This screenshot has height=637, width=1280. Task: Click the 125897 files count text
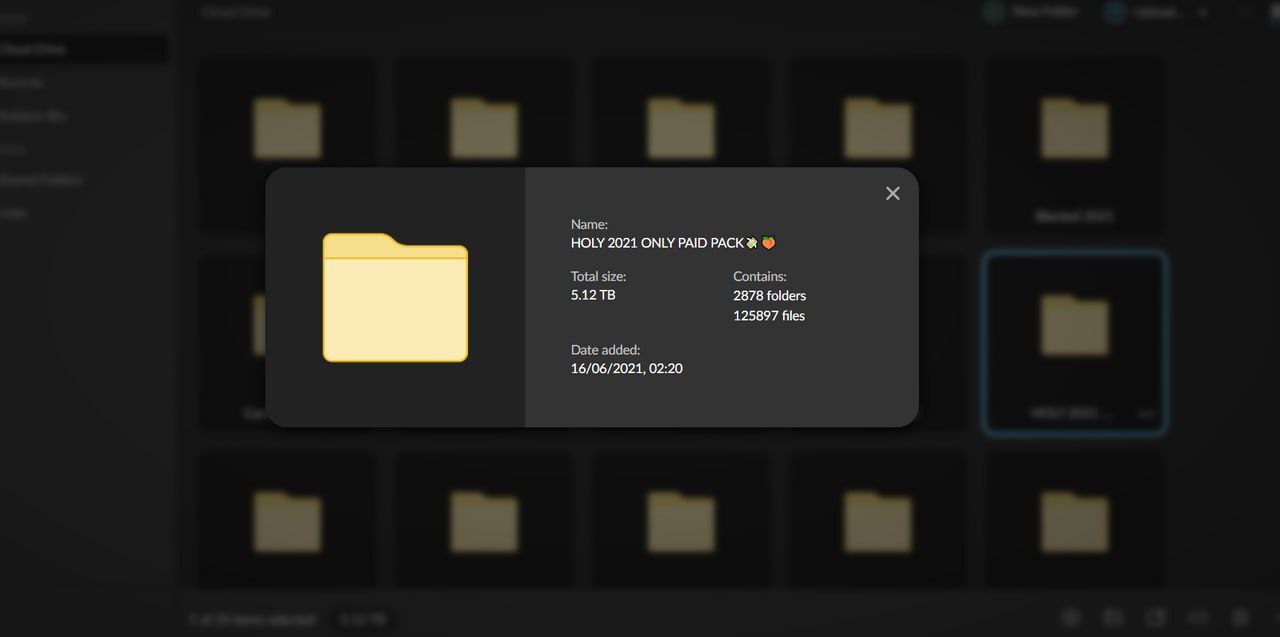769,316
